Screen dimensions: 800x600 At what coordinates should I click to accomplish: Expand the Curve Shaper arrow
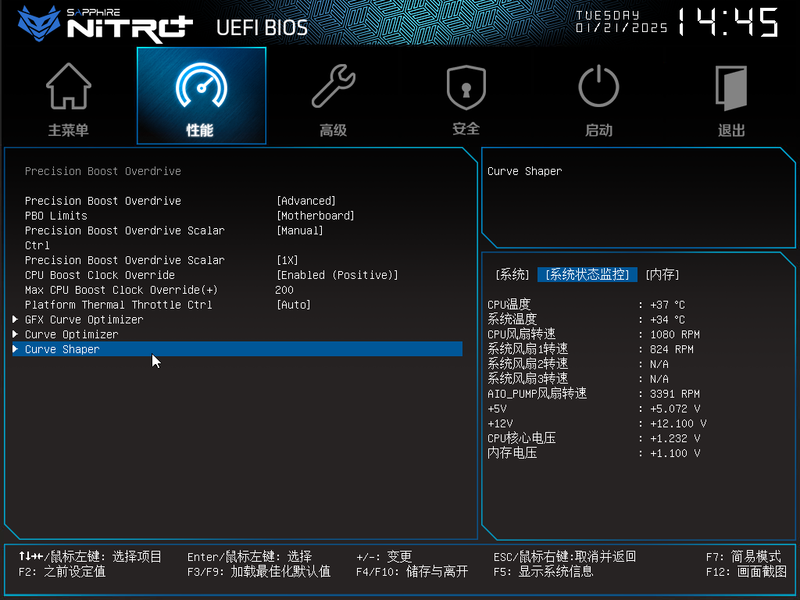[15, 349]
